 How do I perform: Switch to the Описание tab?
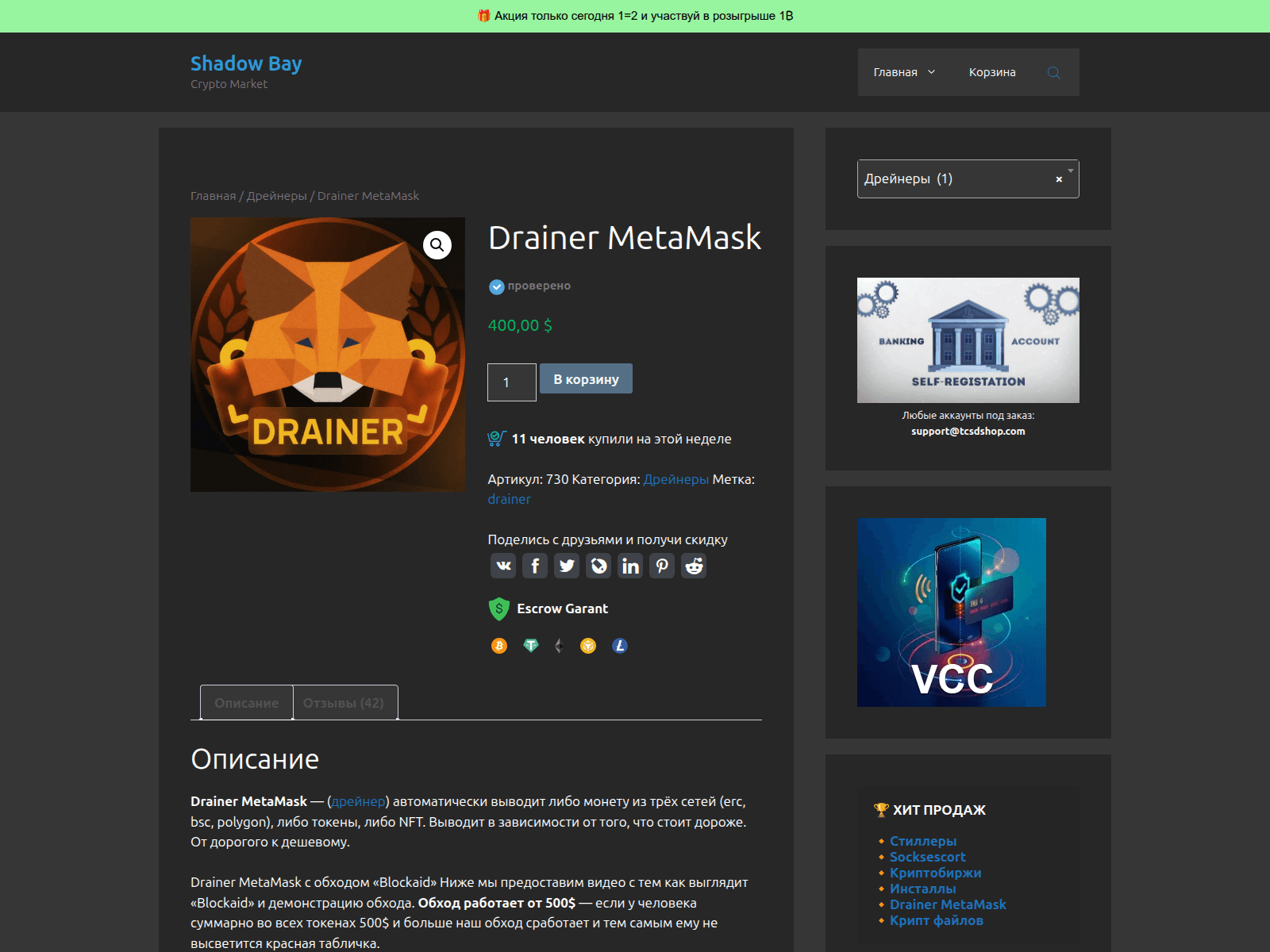tap(247, 703)
